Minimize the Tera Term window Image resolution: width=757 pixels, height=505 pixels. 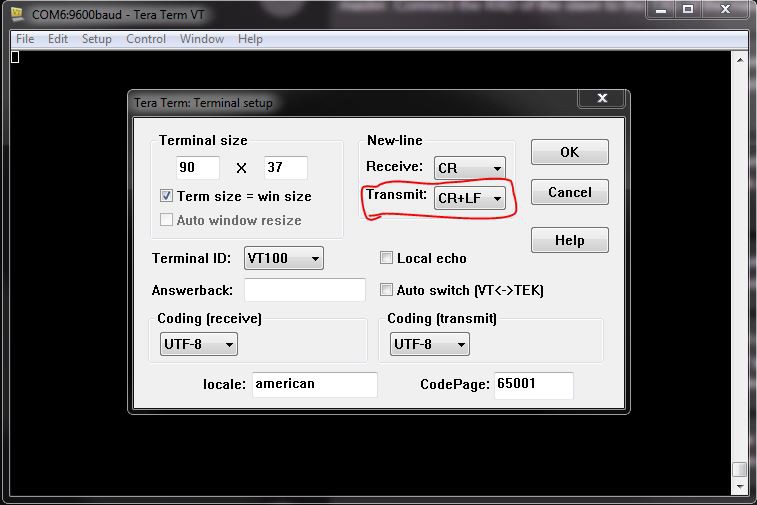pyautogui.click(x=661, y=10)
